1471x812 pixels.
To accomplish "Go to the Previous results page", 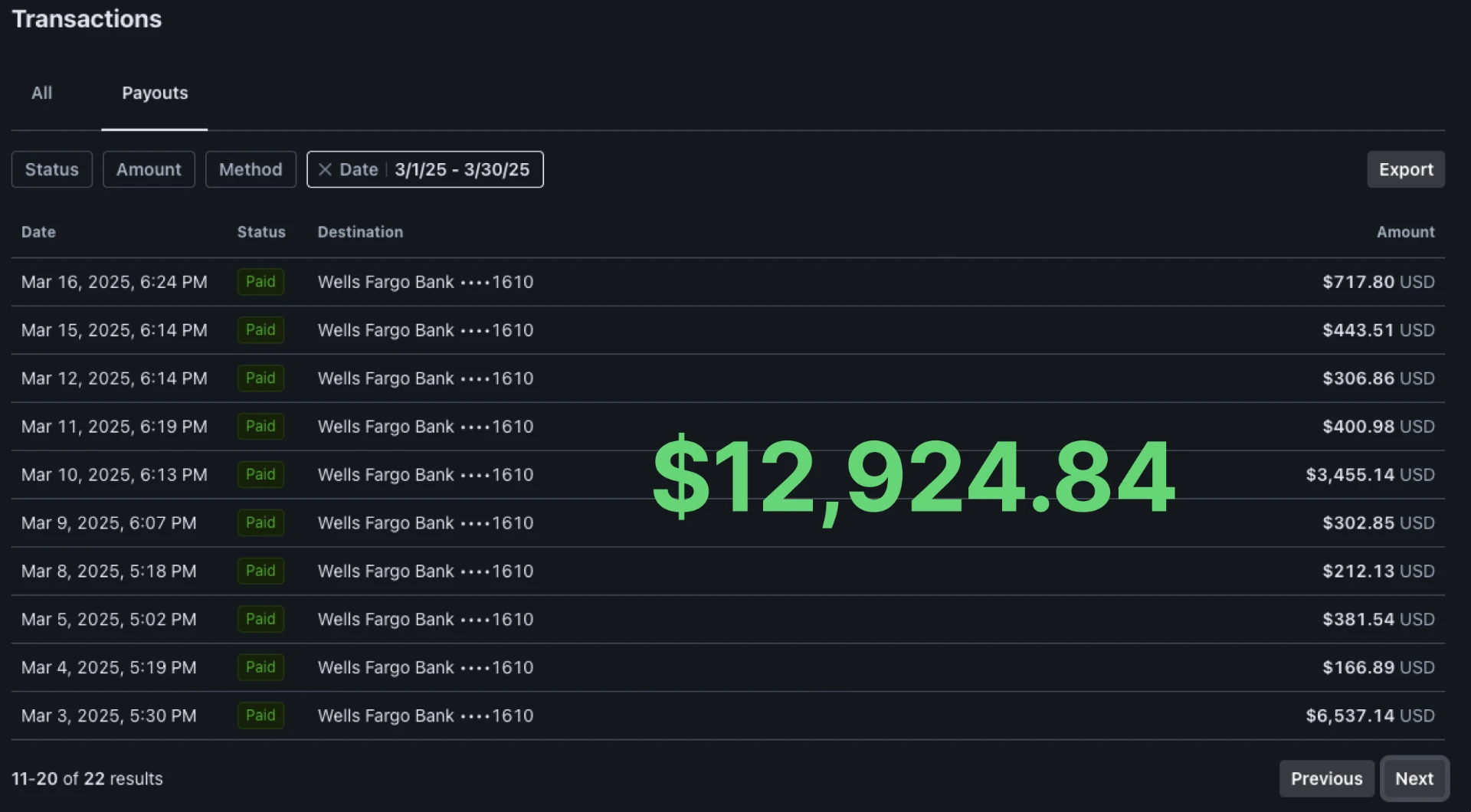I will click(x=1327, y=778).
